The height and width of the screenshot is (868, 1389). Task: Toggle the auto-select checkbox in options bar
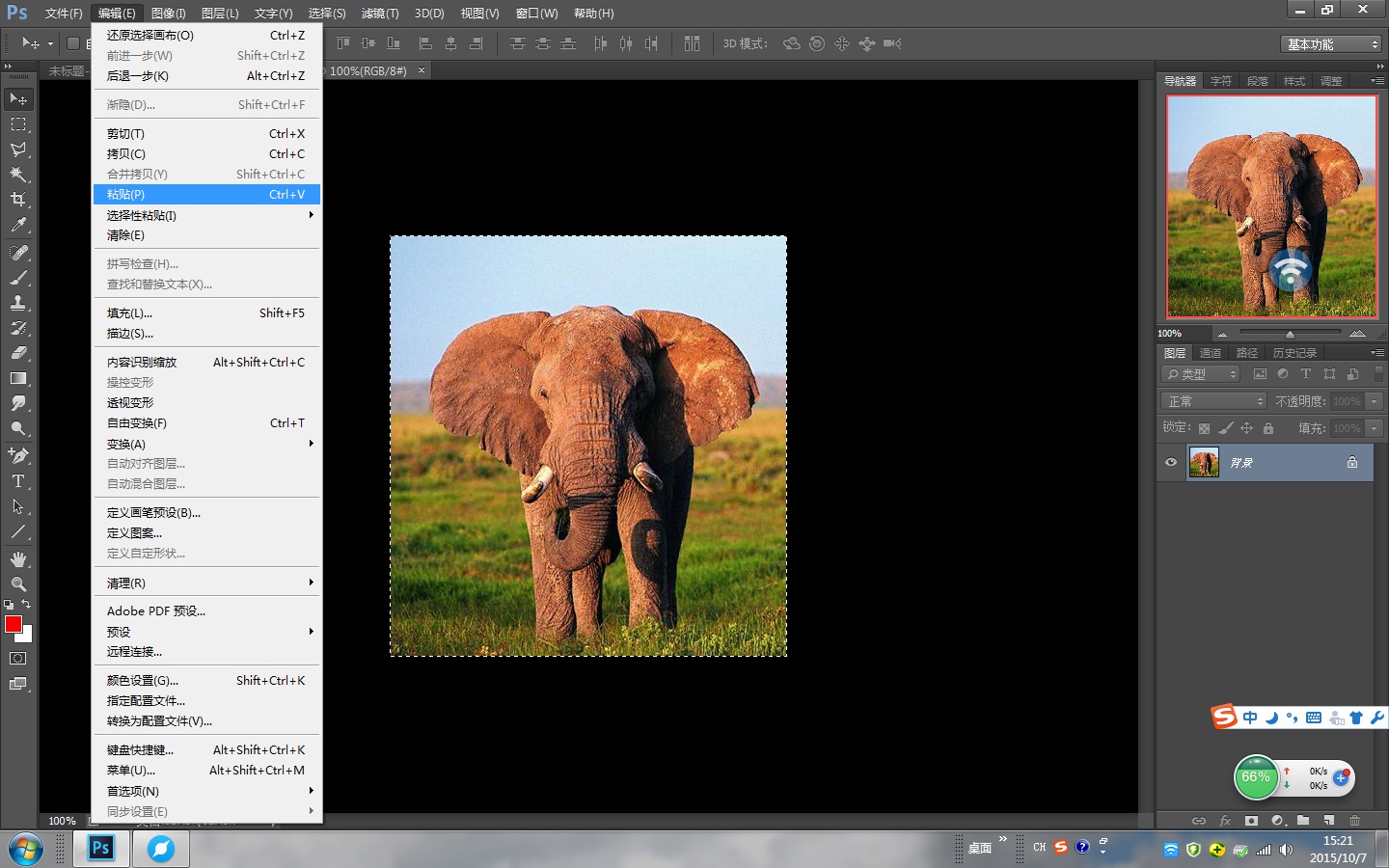[x=72, y=43]
